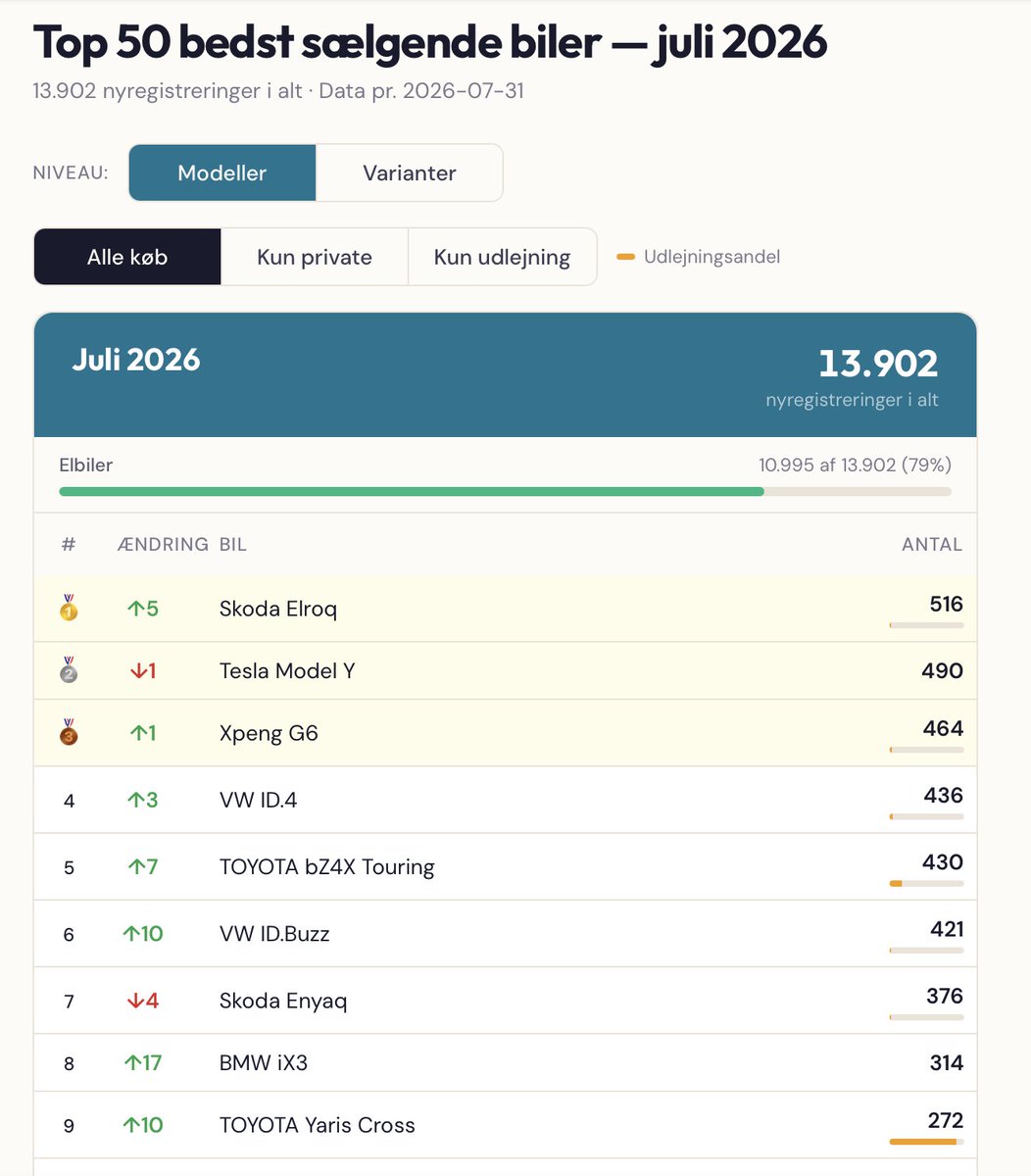Click the down 1 change indicator for Tesla Model Y
Viewport: 1031px width, 1176px height.
[143, 671]
